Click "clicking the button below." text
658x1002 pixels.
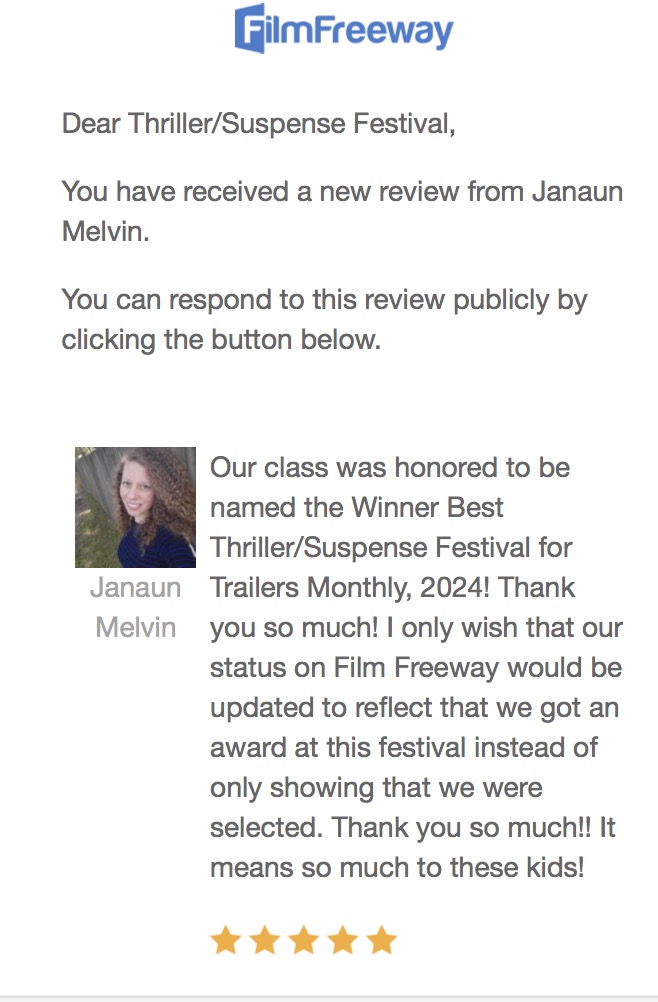[221, 339]
